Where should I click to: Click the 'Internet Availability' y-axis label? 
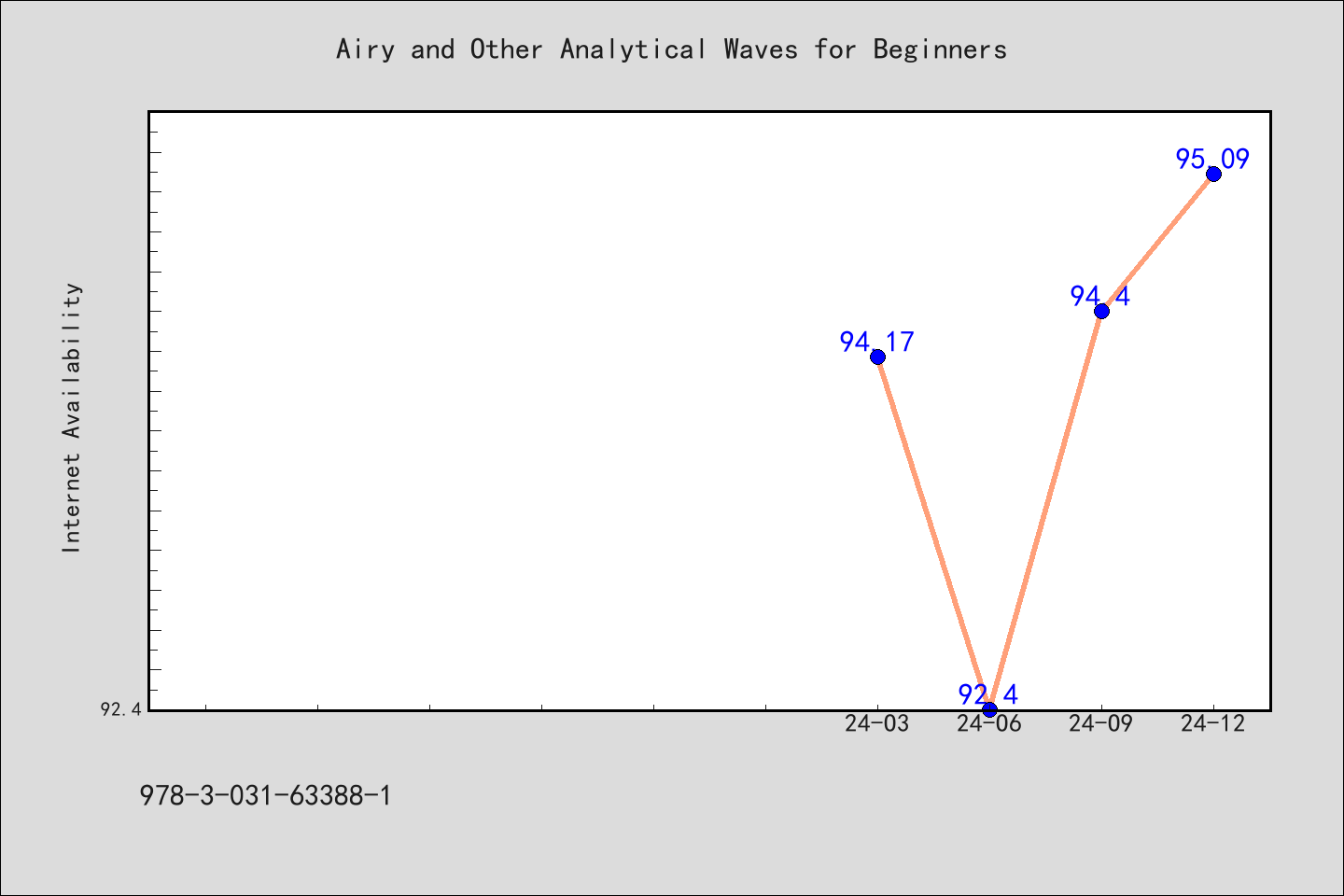click(72, 417)
